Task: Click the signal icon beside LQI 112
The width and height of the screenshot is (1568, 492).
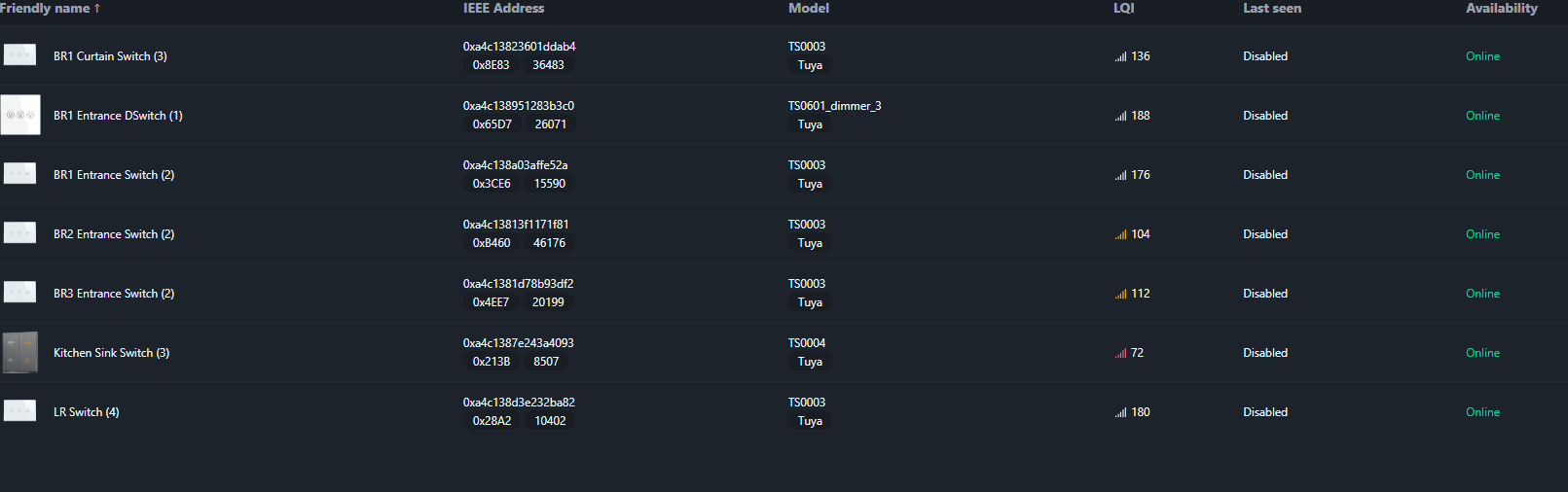Action: (1120, 294)
